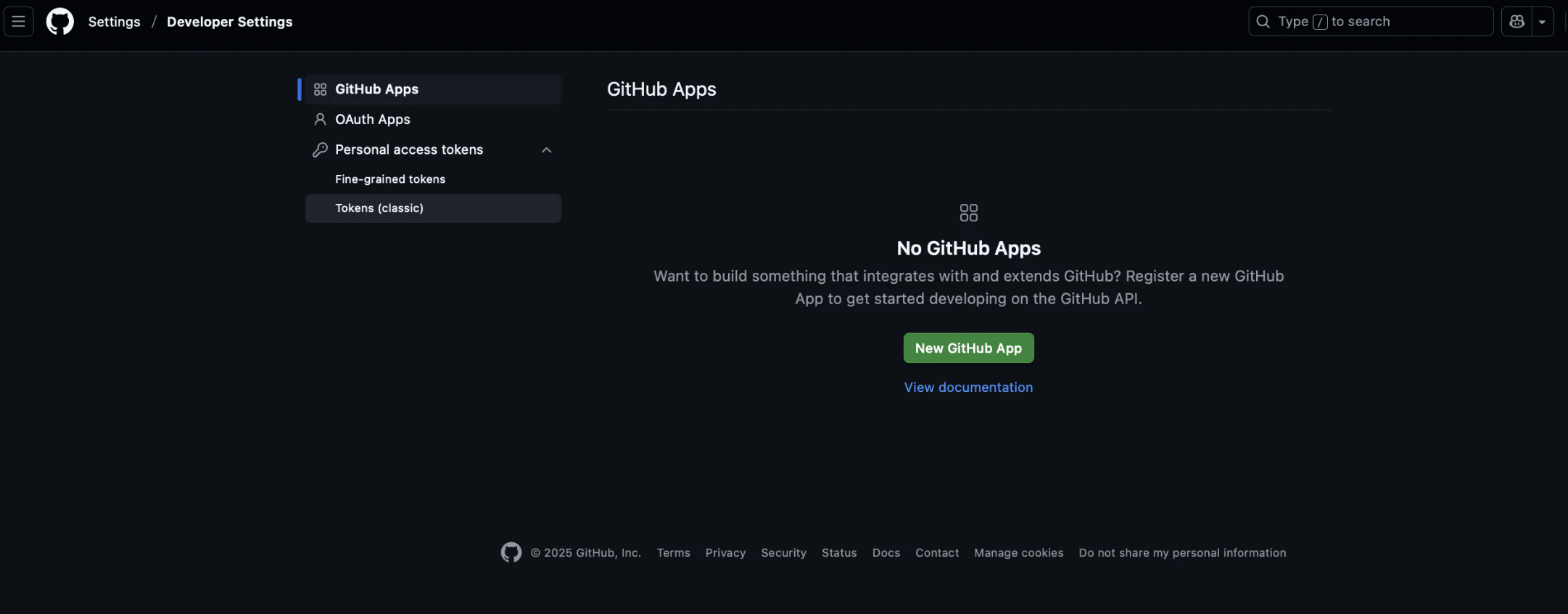Select OAuth Apps in sidebar
The image size is (1568, 614).
click(433, 119)
